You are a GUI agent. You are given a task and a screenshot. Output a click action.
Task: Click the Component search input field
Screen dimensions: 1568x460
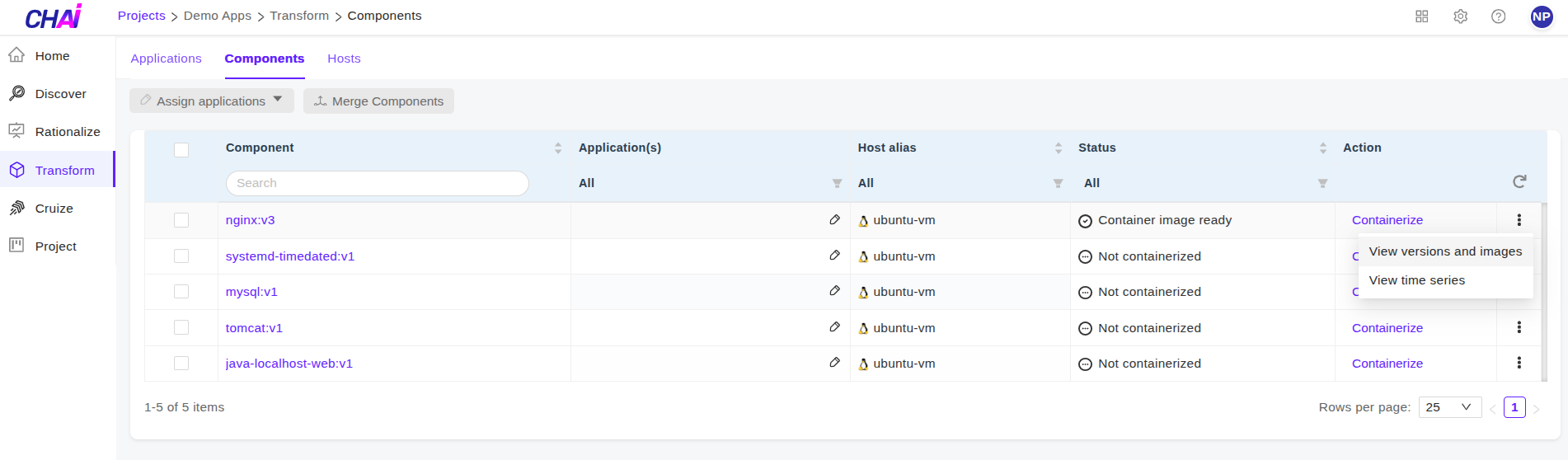point(377,183)
